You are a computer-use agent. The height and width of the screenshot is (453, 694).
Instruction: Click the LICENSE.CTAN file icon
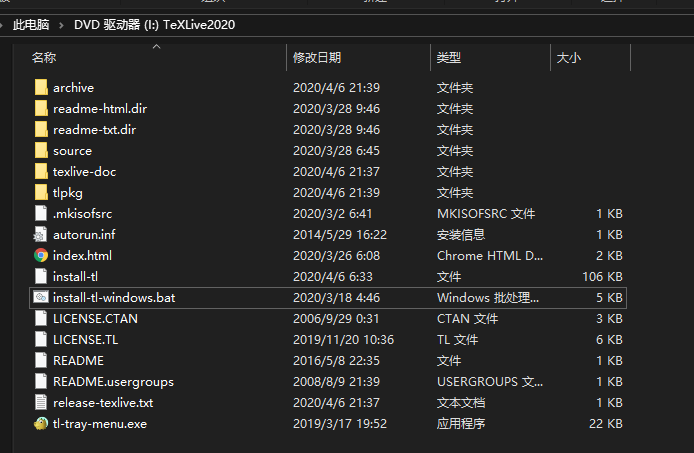tap(41, 319)
